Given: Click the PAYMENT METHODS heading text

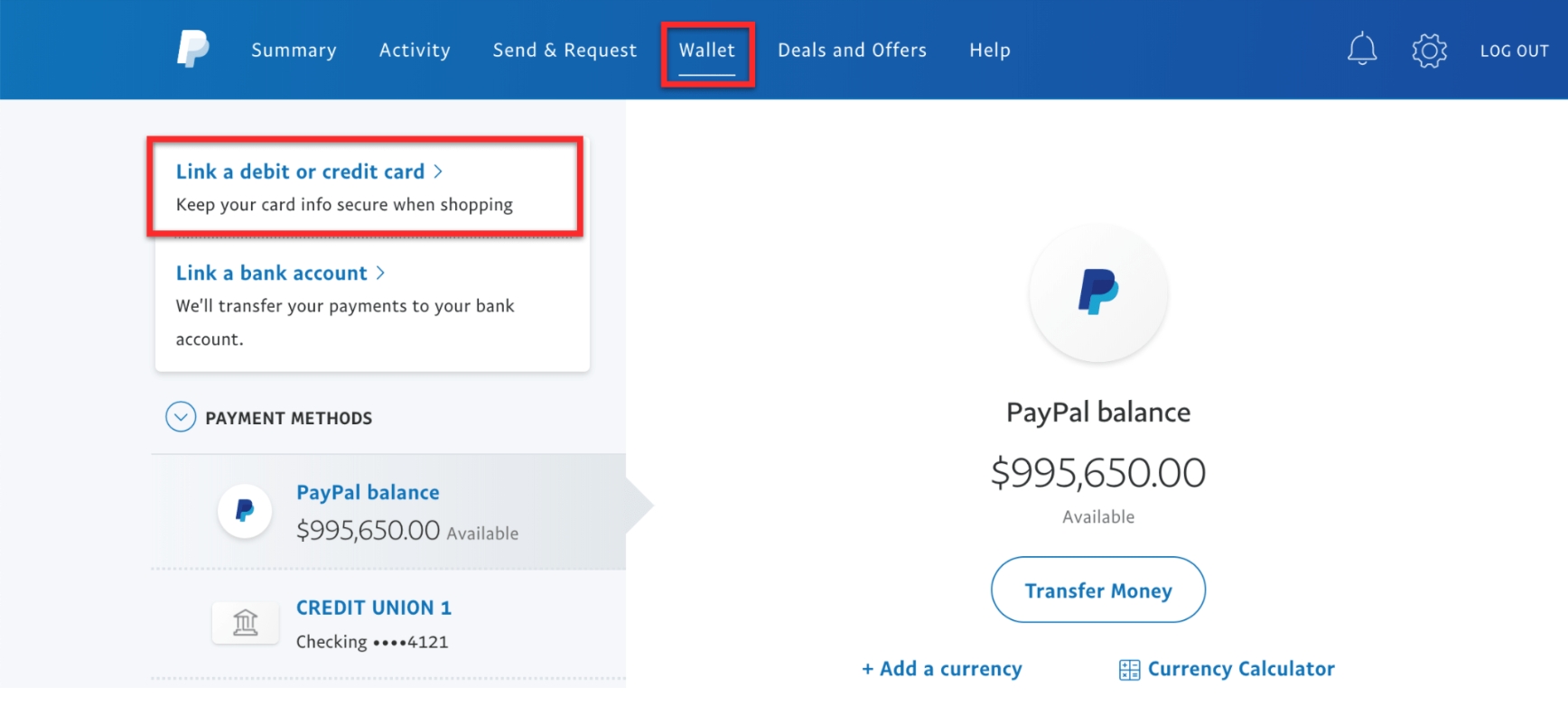Looking at the screenshot, I should (288, 418).
